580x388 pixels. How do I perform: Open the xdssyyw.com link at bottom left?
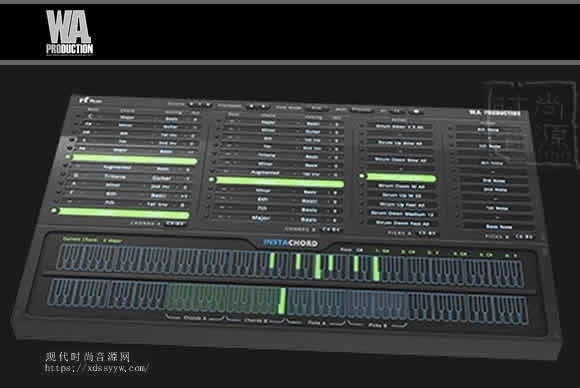(97, 368)
